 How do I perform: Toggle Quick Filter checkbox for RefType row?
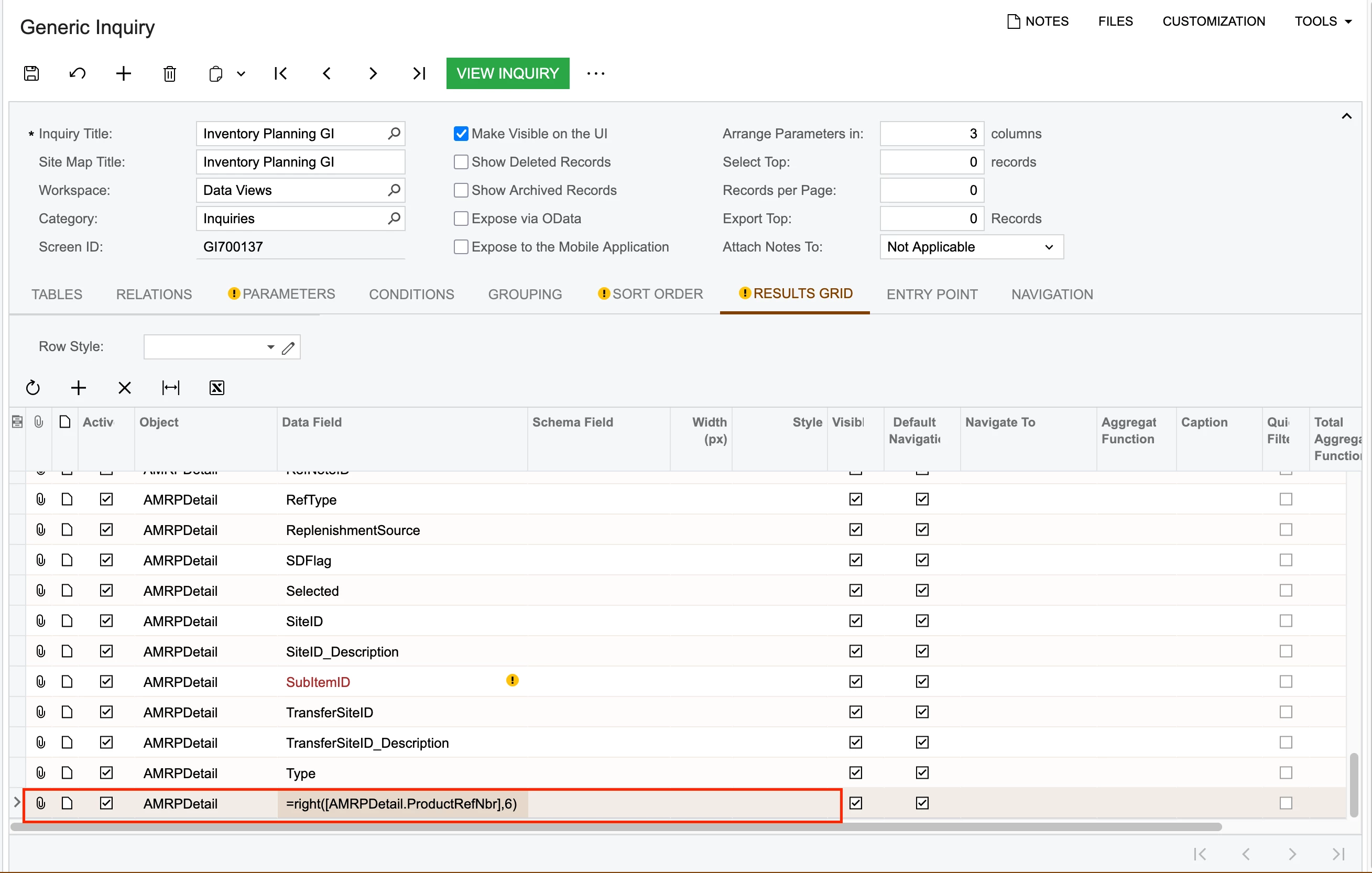pyautogui.click(x=1286, y=500)
